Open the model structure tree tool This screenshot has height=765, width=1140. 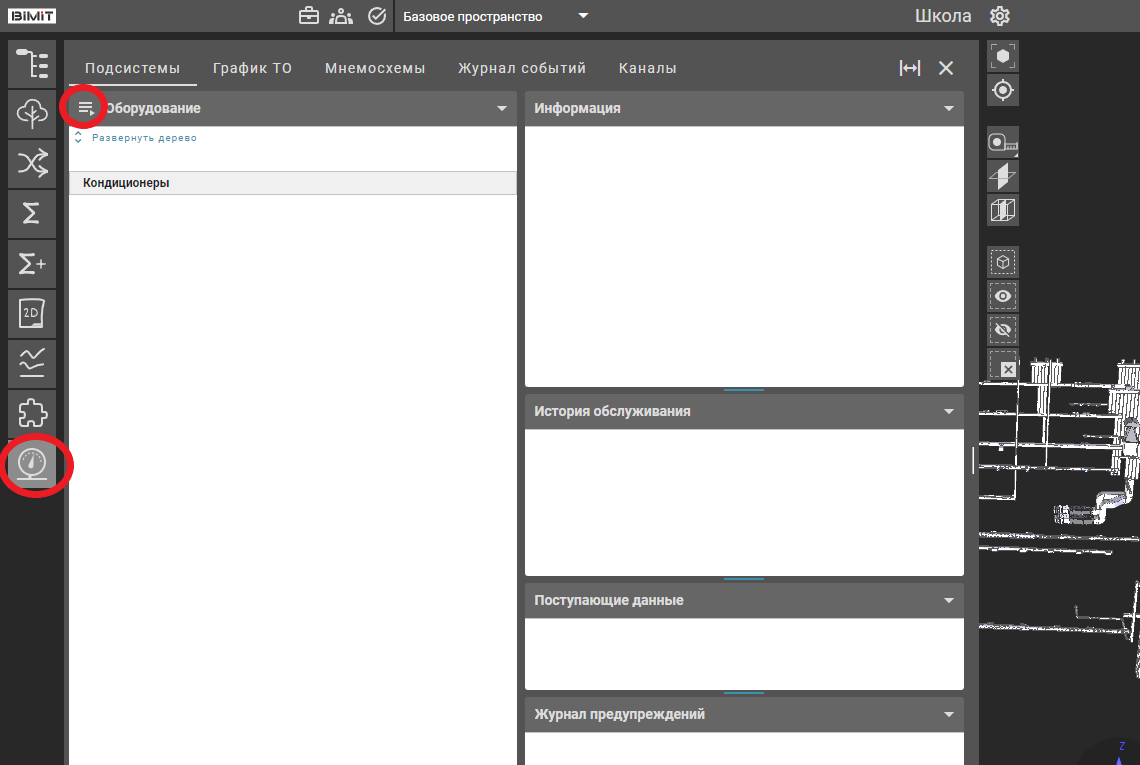[x=32, y=63]
